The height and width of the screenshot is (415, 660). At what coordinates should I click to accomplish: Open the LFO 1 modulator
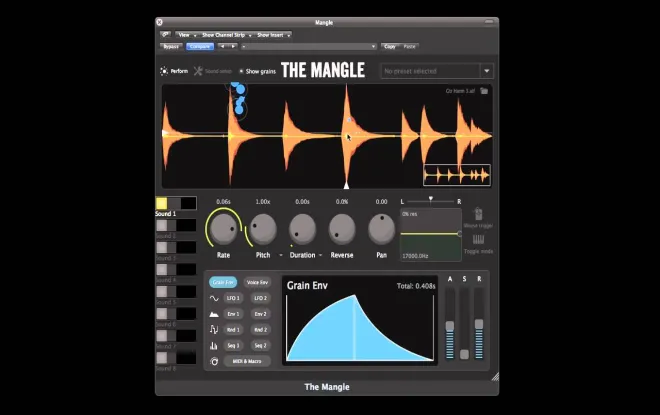[x=233, y=298]
